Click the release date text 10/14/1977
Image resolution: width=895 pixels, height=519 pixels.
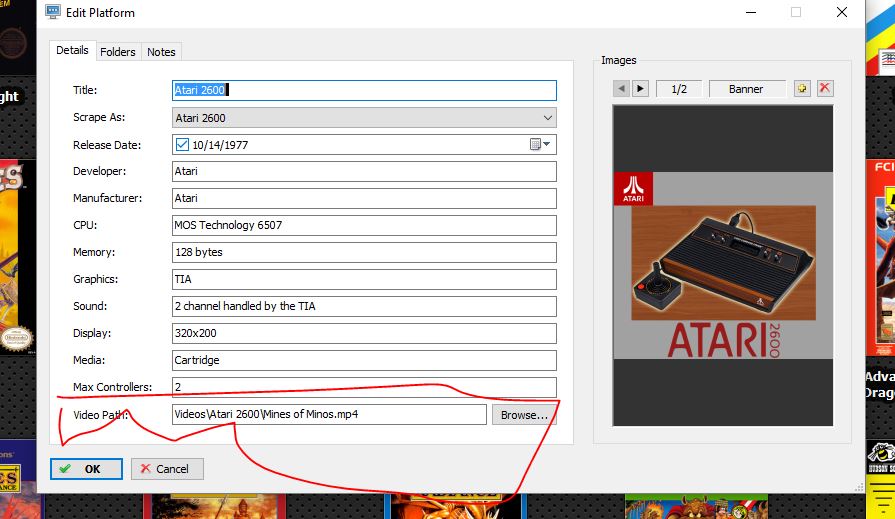(220, 145)
